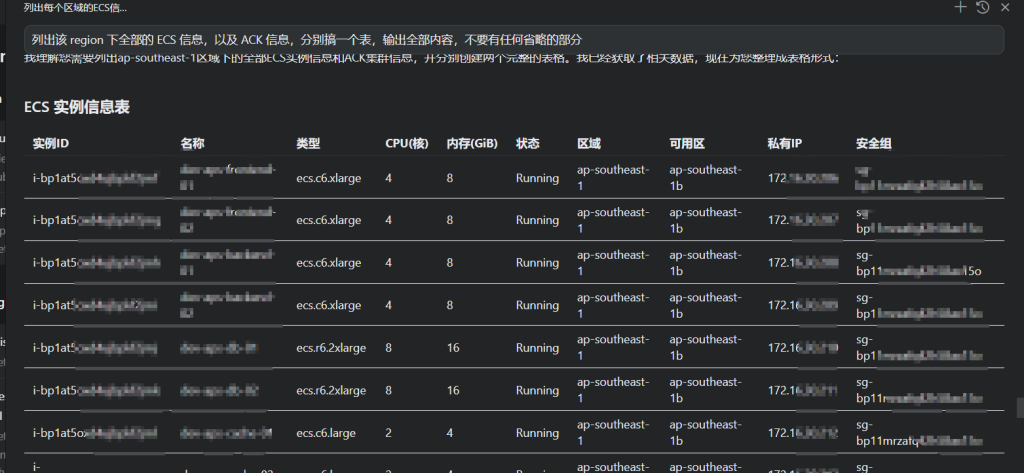Click the CPU(核) column header
The height and width of the screenshot is (473, 1024).
pyautogui.click(x=407, y=144)
